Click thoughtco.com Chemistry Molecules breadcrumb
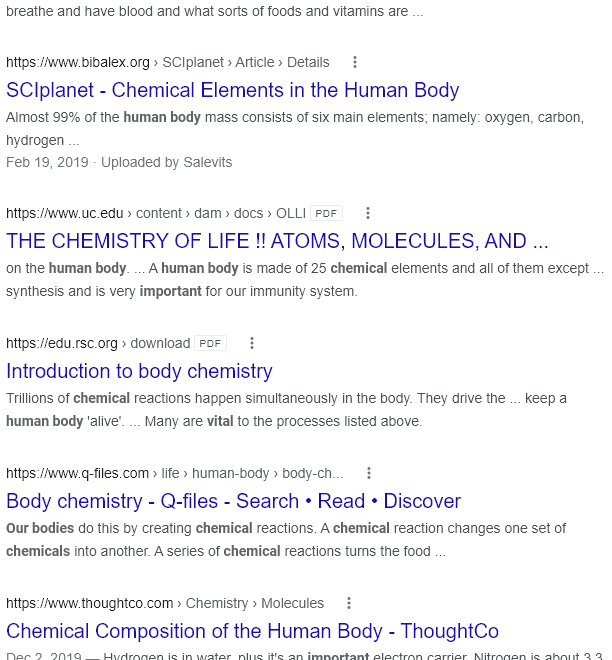612x660 pixels. [x=165, y=604]
